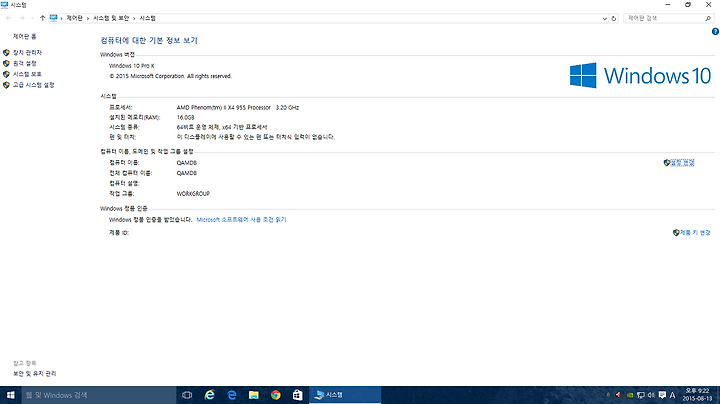
Task: Click the web and Windows search box
Action: 99,395
